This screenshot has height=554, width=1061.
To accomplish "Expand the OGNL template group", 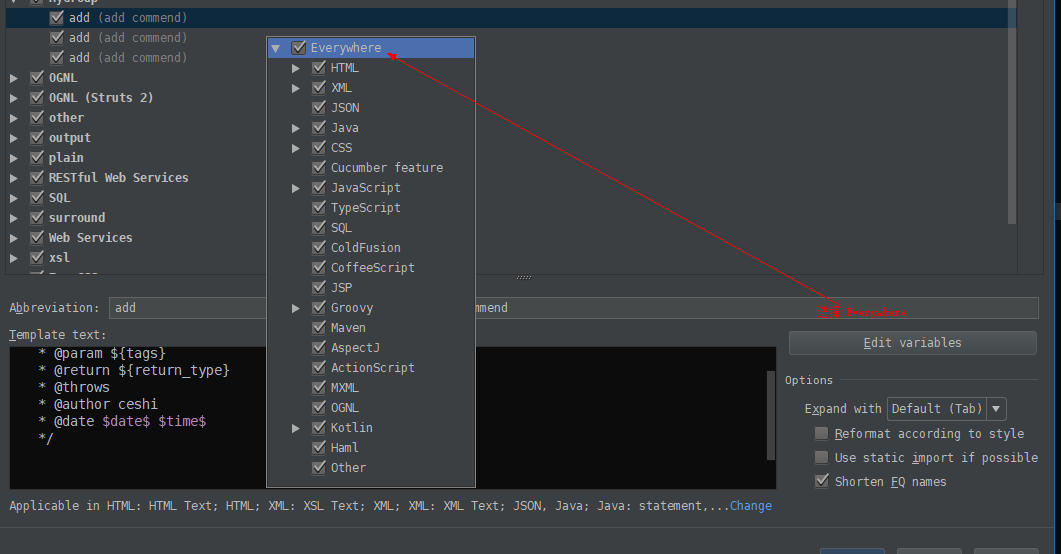I will pyautogui.click(x=14, y=78).
